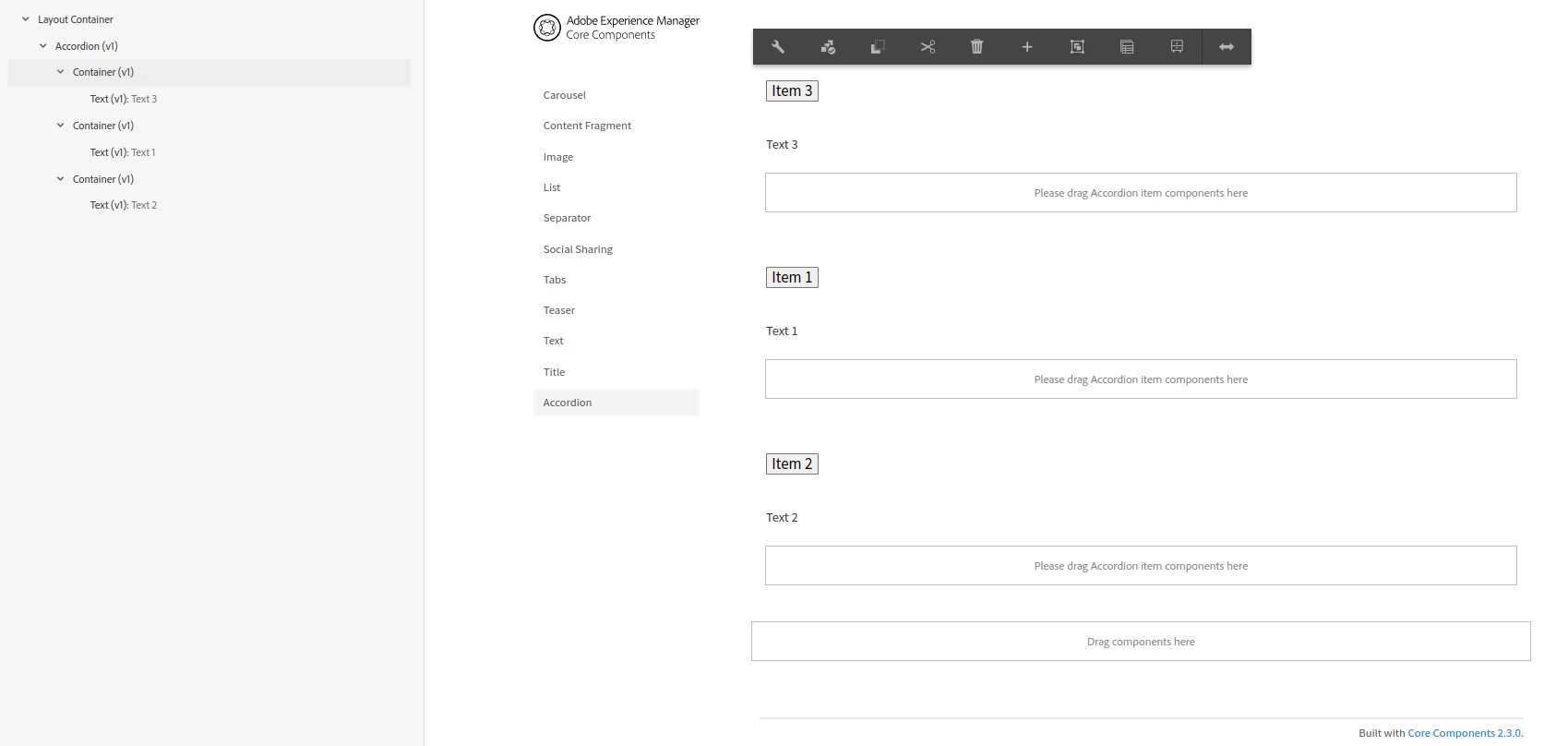Click the table-like list icon in toolbar
The width and height of the screenshot is (1568, 746).
coord(1127,47)
